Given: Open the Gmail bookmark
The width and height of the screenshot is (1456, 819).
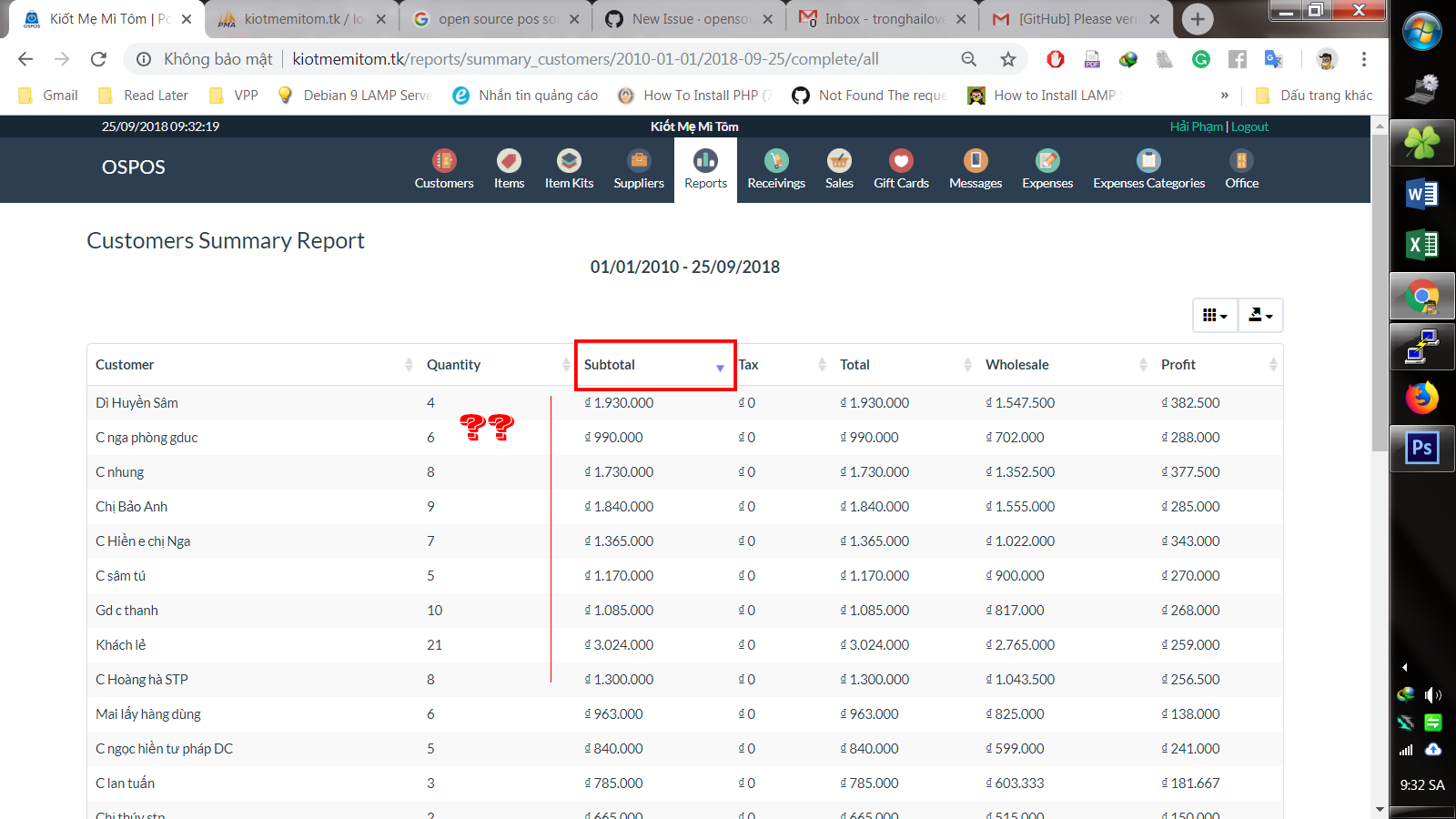Looking at the screenshot, I should [49, 96].
